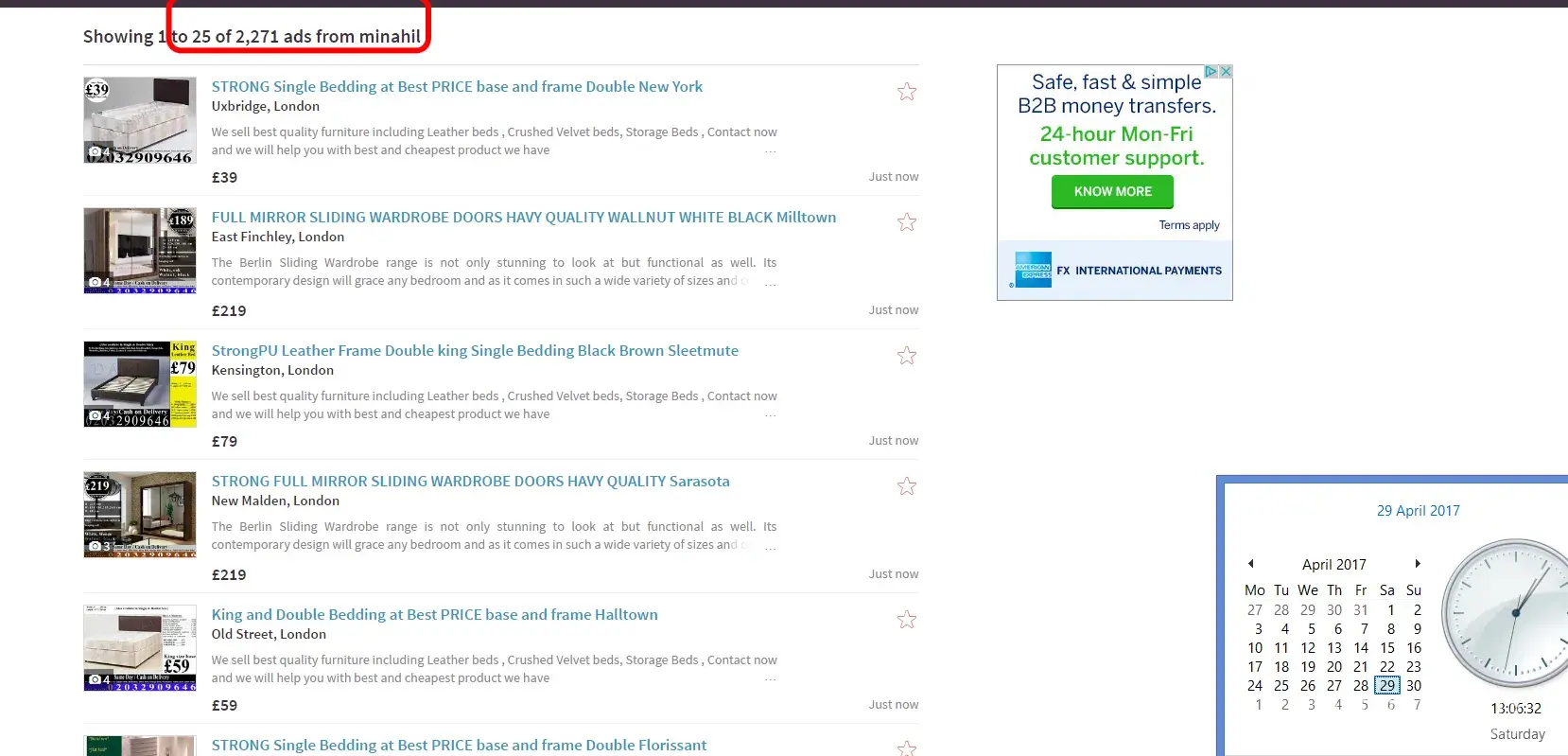Click Kensington, London location text
This screenshot has height=756, width=1568.
coord(272,370)
